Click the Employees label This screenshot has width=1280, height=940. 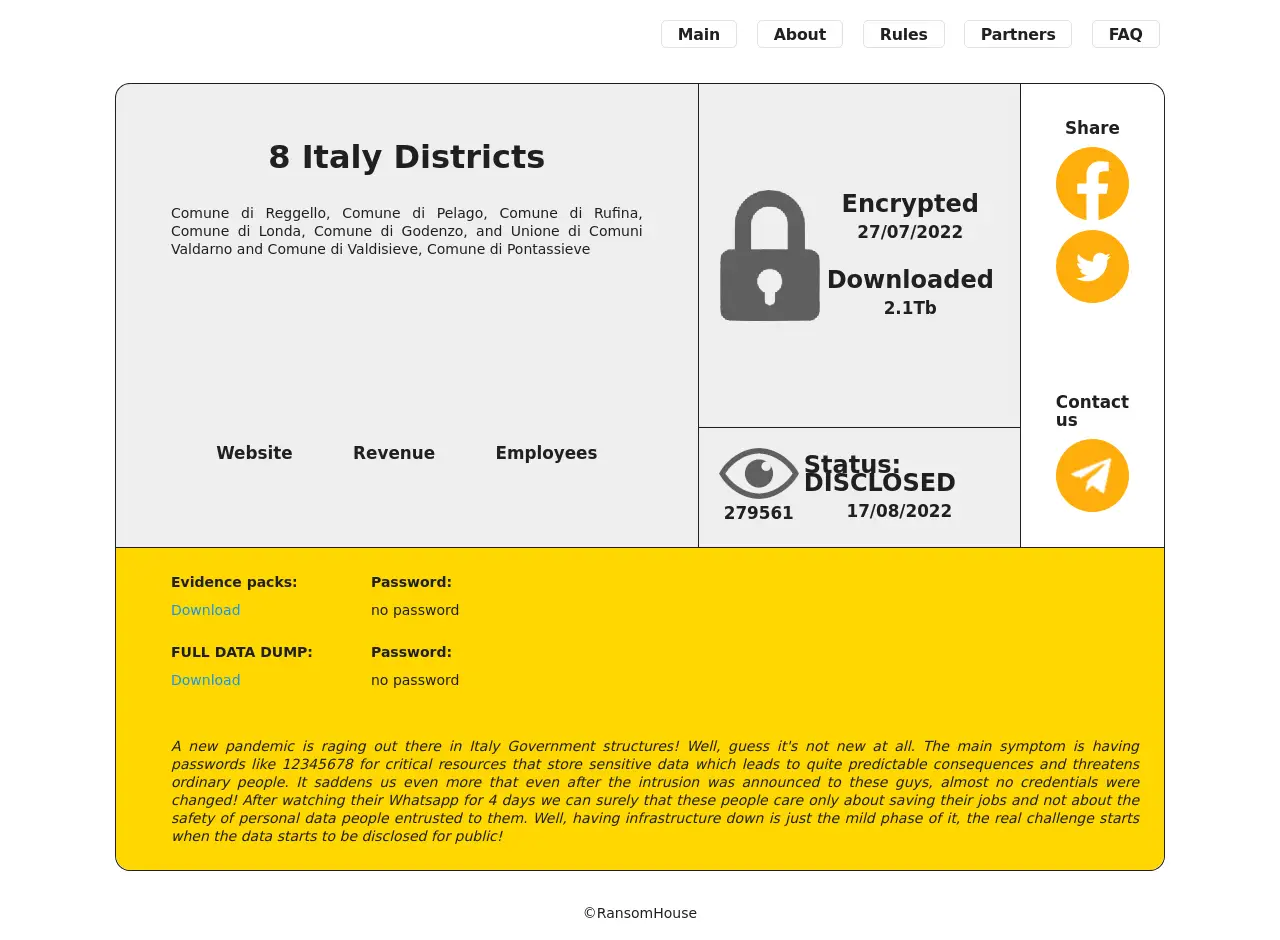point(546,453)
